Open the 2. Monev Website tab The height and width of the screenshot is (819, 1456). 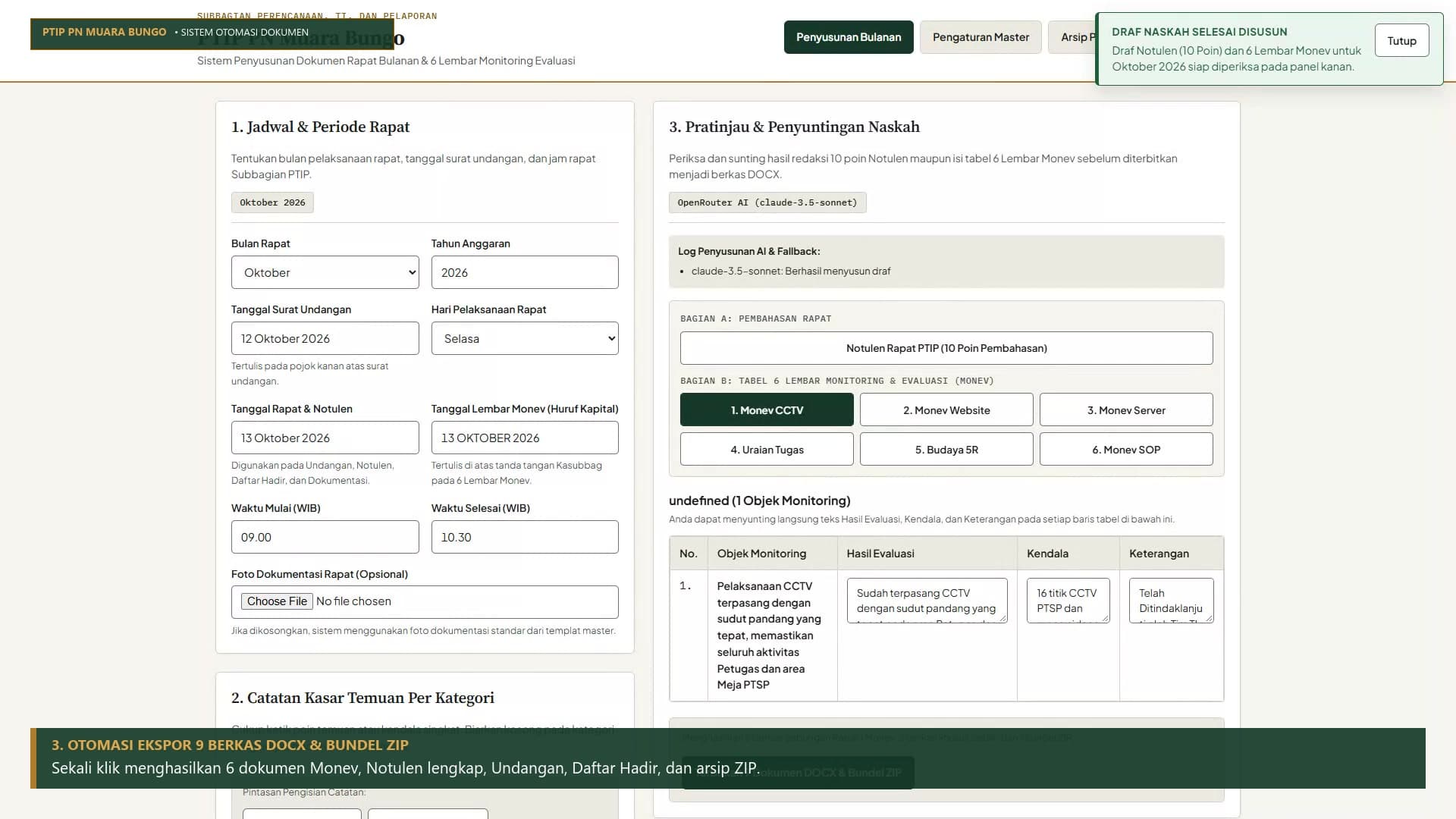tap(946, 409)
